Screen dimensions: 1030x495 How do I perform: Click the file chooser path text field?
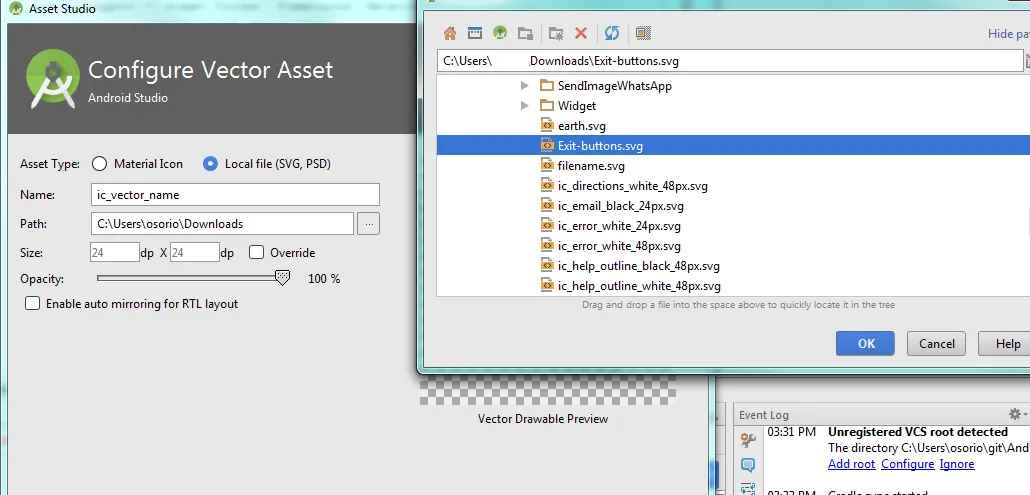click(729, 61)
